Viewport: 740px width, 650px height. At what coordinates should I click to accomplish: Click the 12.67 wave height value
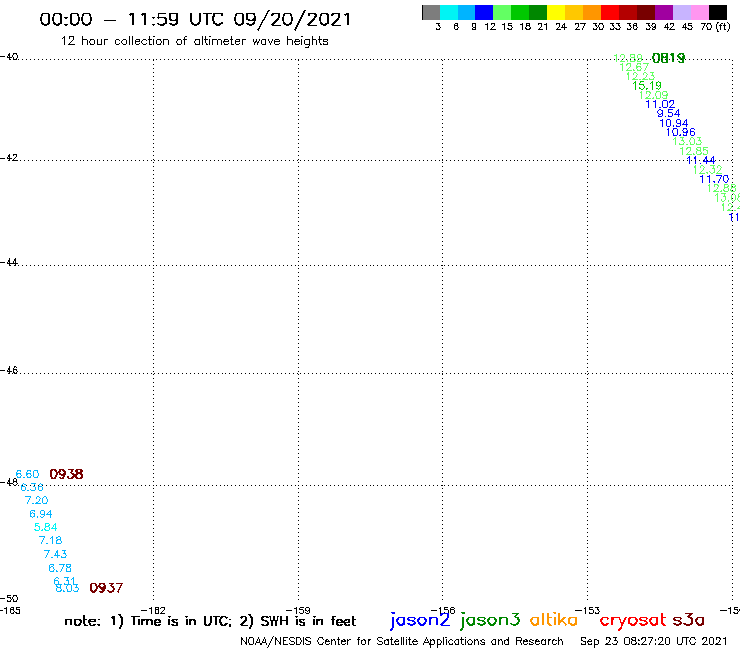coord(634,67)
